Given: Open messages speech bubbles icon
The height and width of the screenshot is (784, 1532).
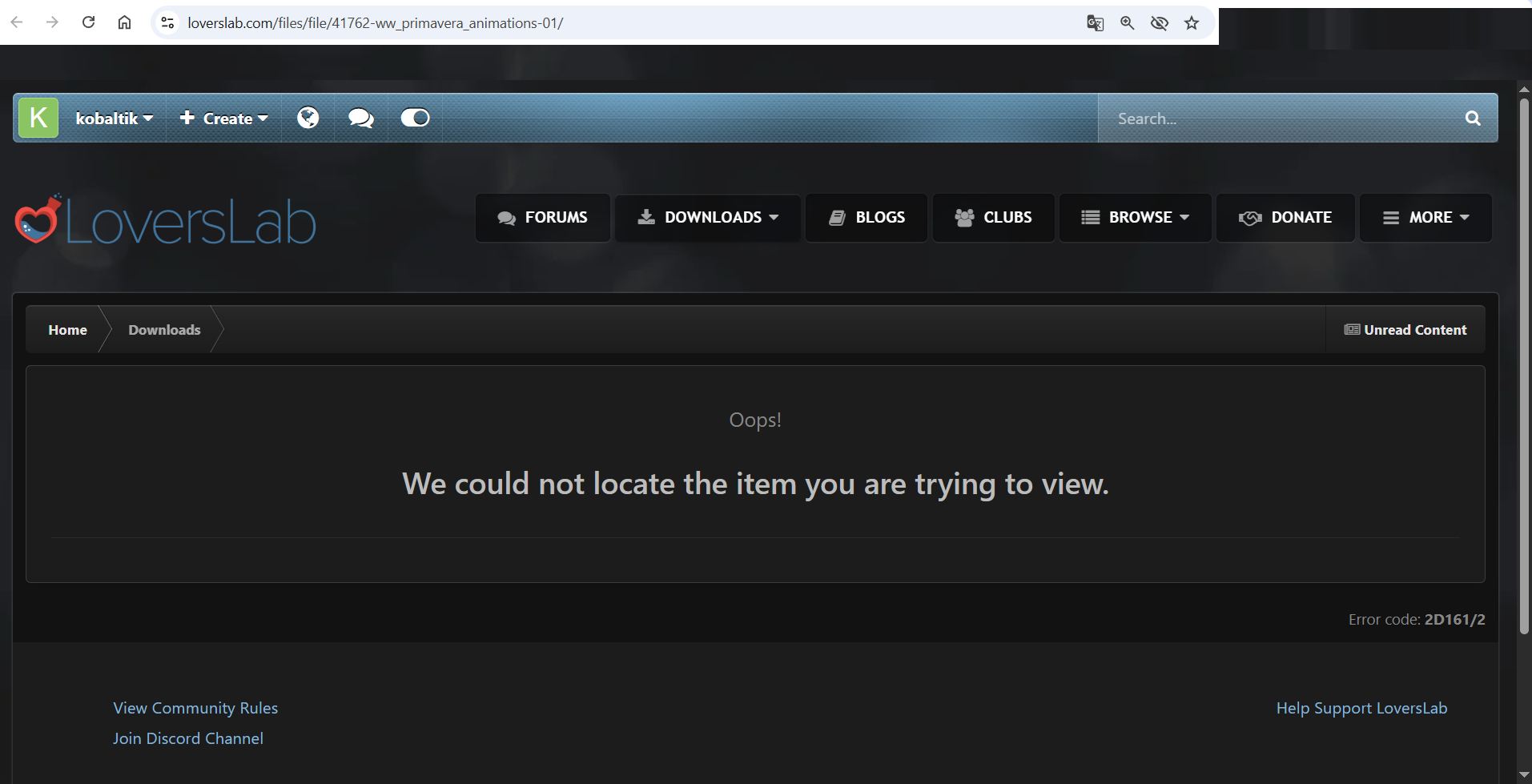Looking at the screenshot, I should coord(361,119).
